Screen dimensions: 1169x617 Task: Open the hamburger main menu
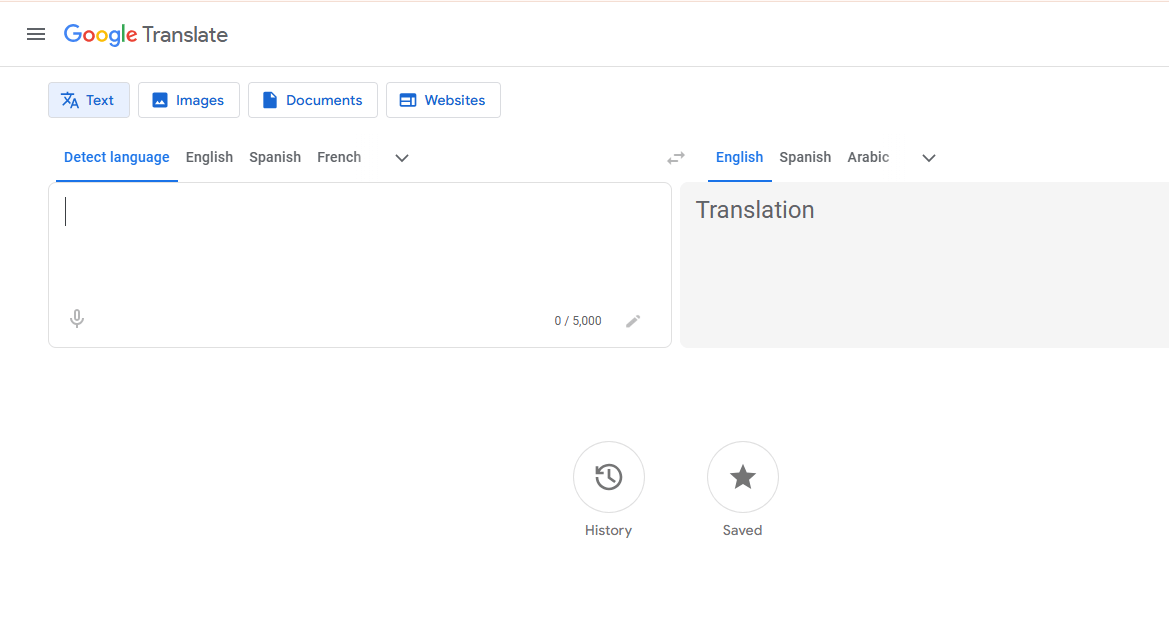tap(36, 34)
